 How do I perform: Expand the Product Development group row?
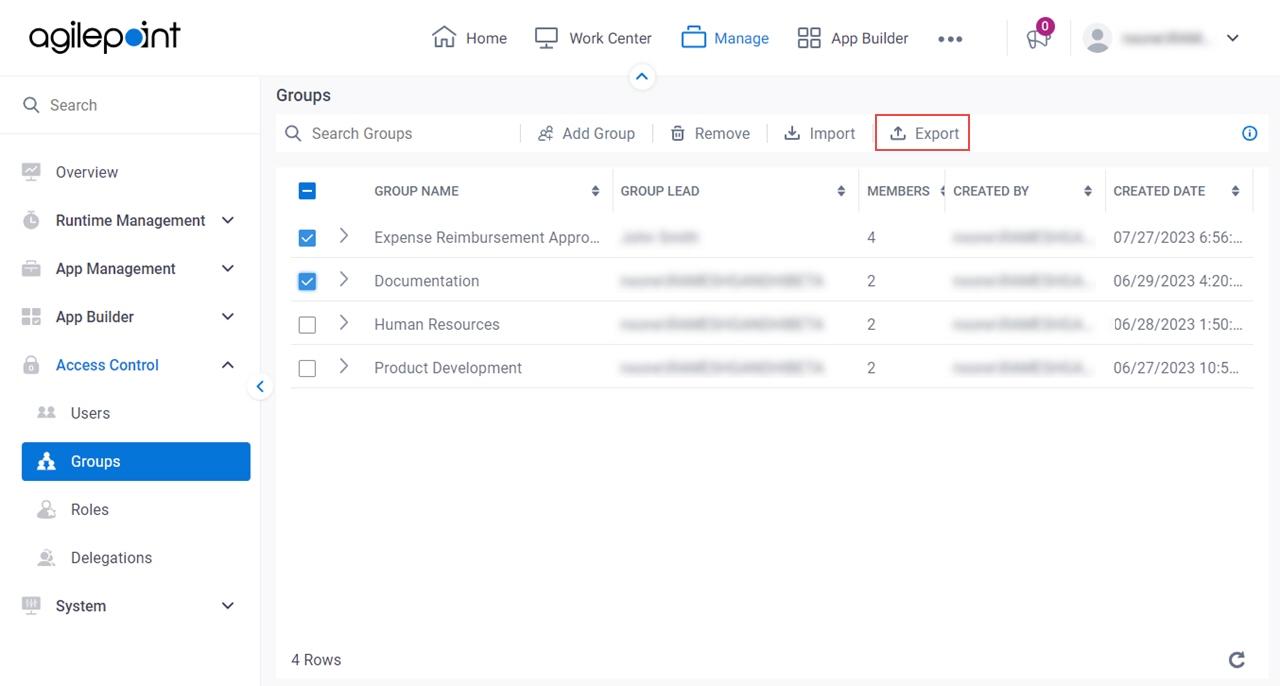[x=344, y=367]
